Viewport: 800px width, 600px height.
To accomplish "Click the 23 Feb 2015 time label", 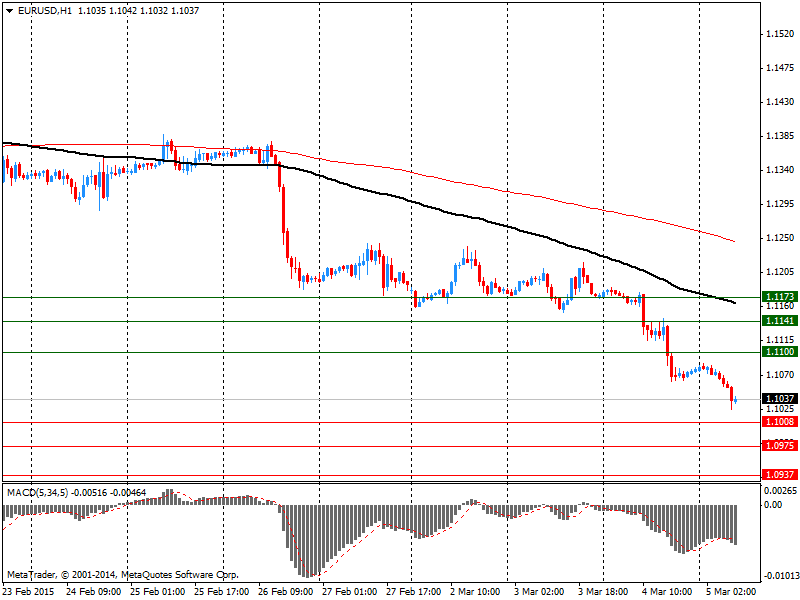I will pyautogui.click(x=29, y=591).
